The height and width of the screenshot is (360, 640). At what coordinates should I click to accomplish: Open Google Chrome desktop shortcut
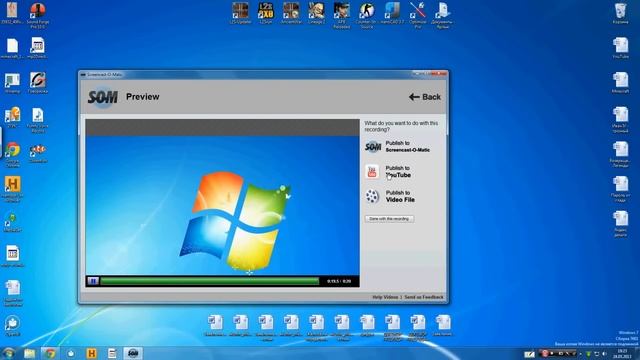[13, 155]
